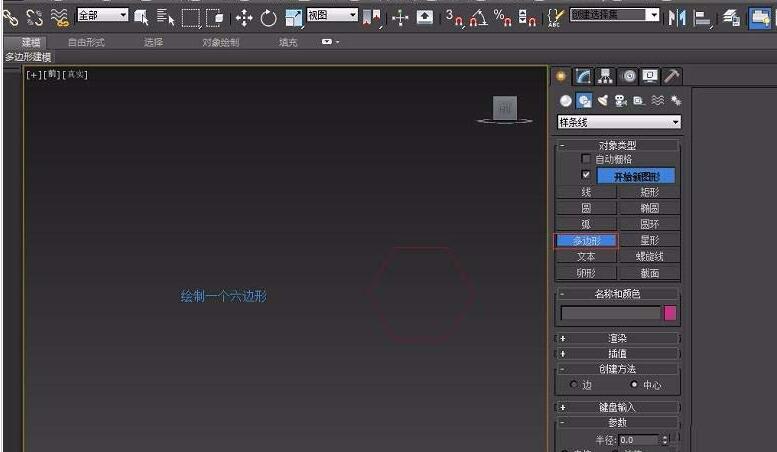Image resolution: width=777 pixels, height=452 pixels.
Task: Switch to the 对象绘制 ribbon tab
Action: tap(220, 43)
